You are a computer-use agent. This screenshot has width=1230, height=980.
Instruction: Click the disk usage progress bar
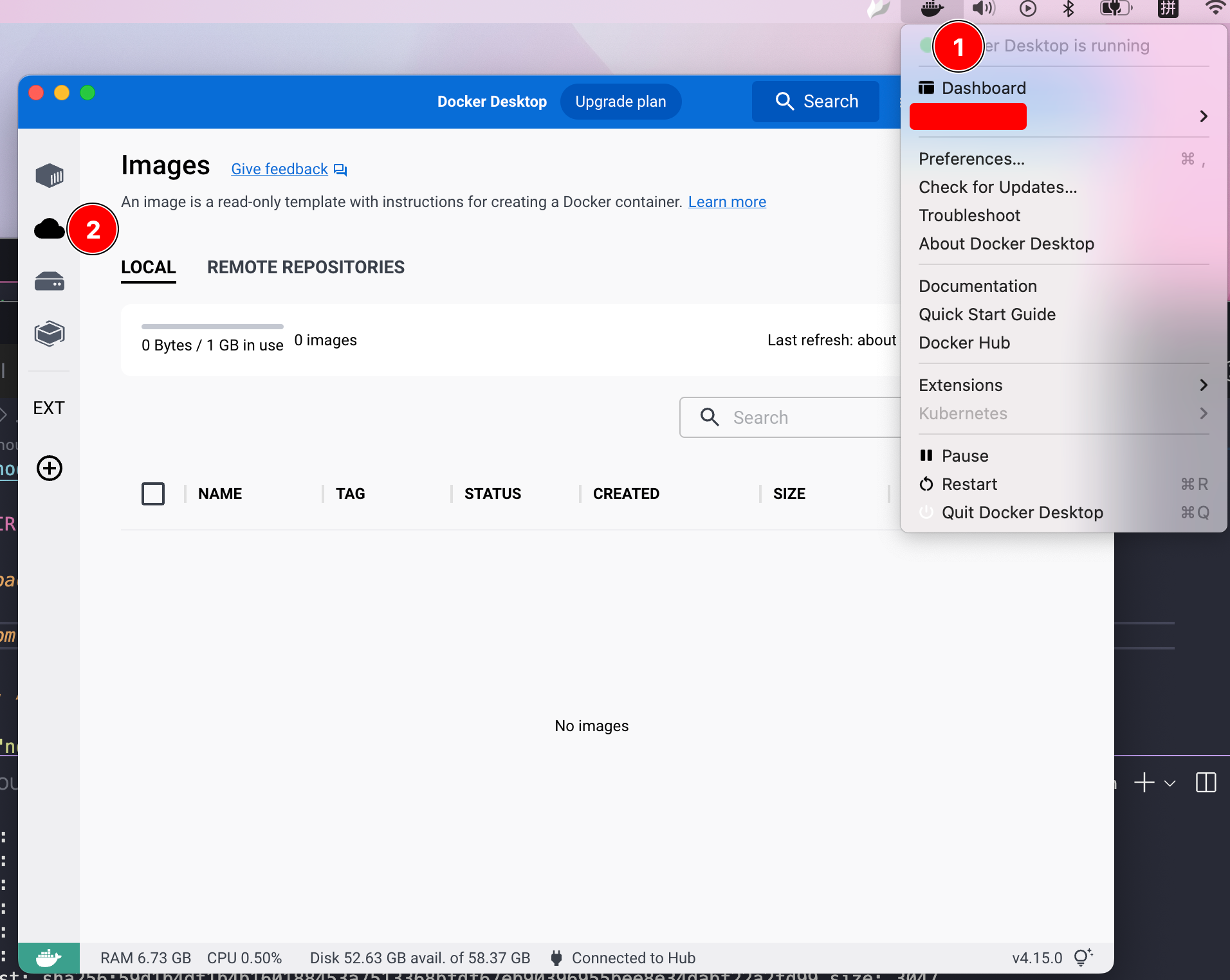coord(212,327)
